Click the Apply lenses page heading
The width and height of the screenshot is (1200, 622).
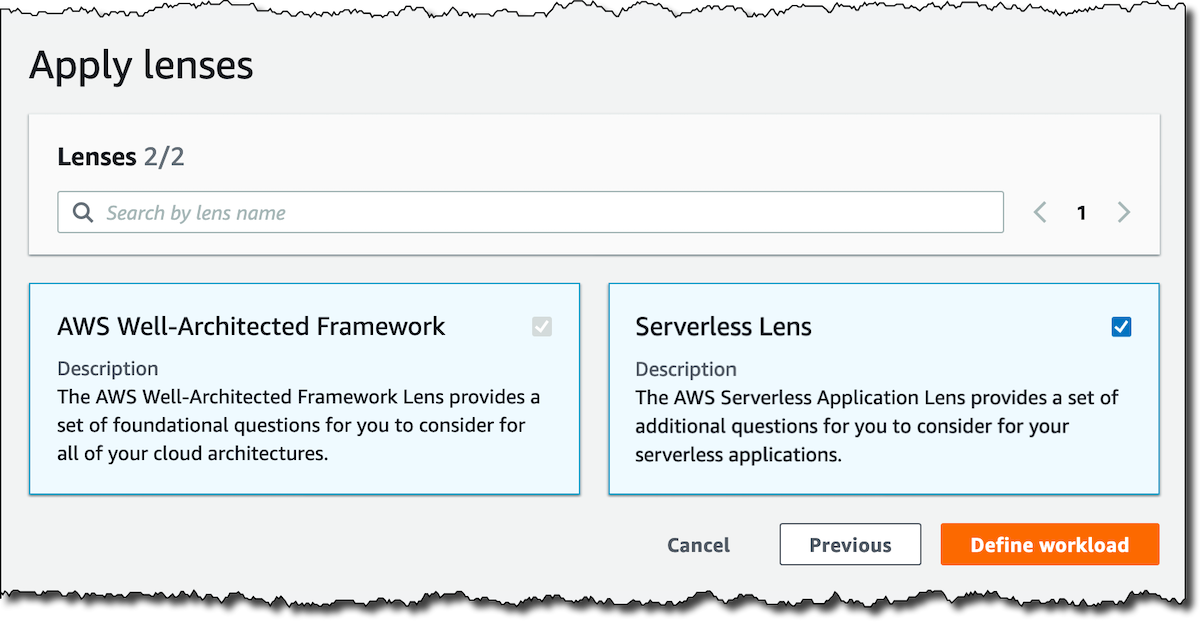pos(141,66)
